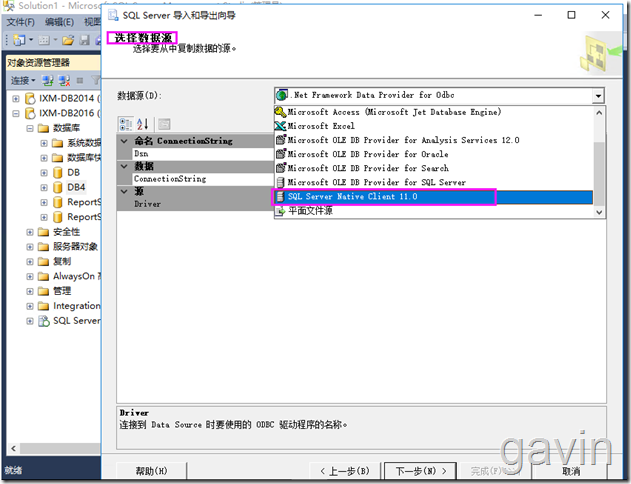Click the 服务器对象 tree item label
The height and width of the screenshot is (484, 631).
(x=75, y=247)
